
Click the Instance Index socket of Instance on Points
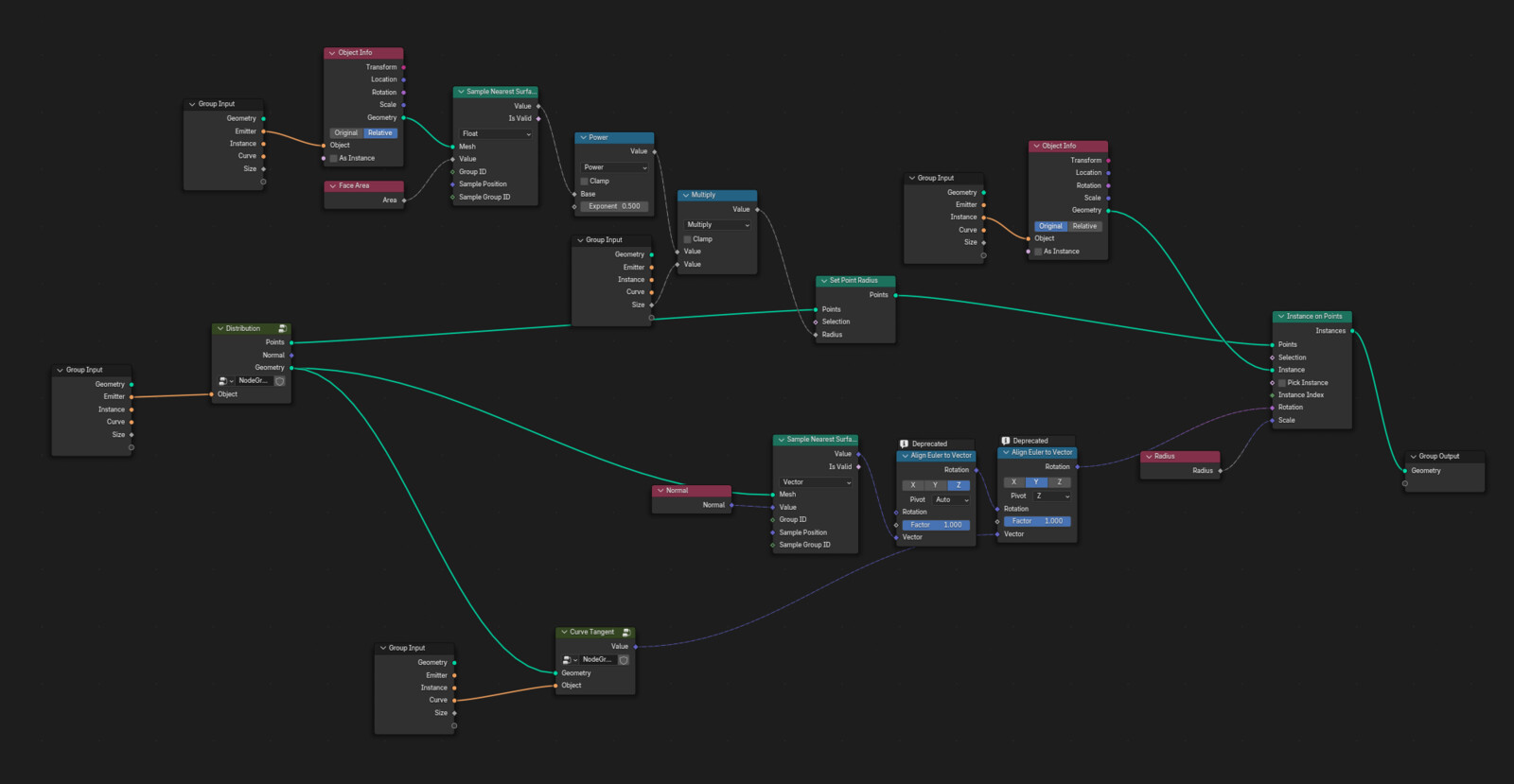coord(1272,395)
